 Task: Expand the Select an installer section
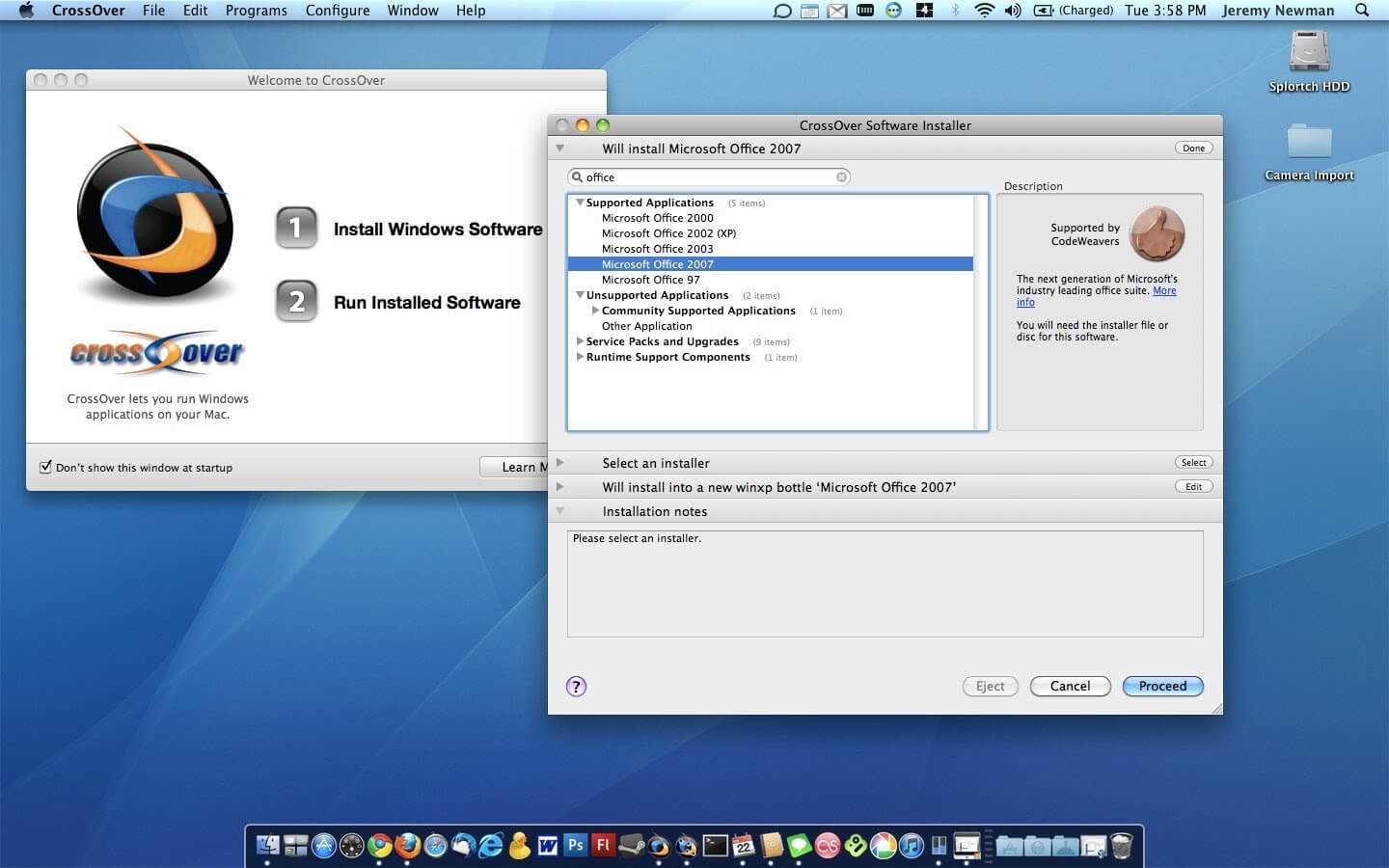[559, 463]
